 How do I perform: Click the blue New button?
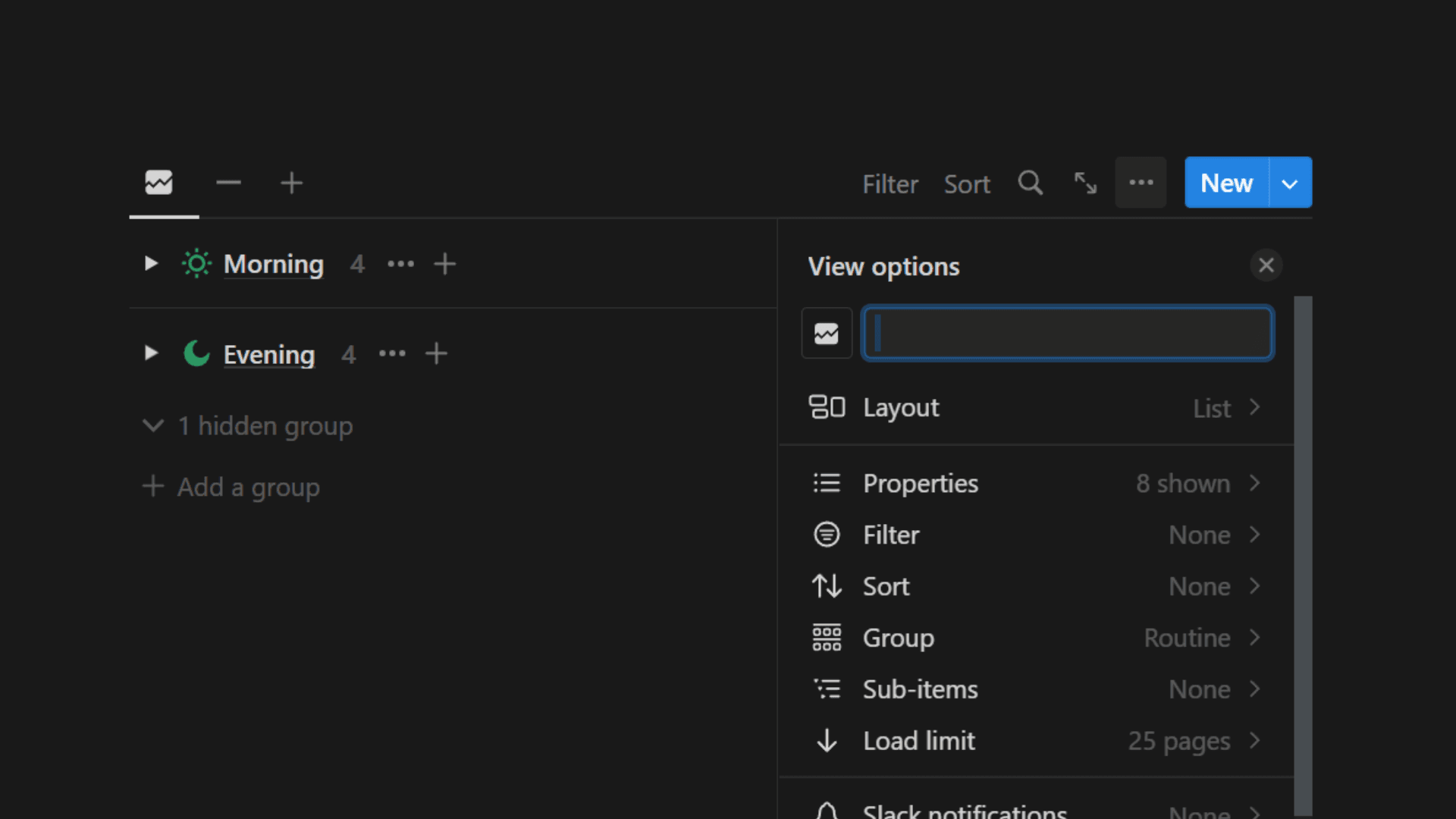click(x=1226, y=183)
